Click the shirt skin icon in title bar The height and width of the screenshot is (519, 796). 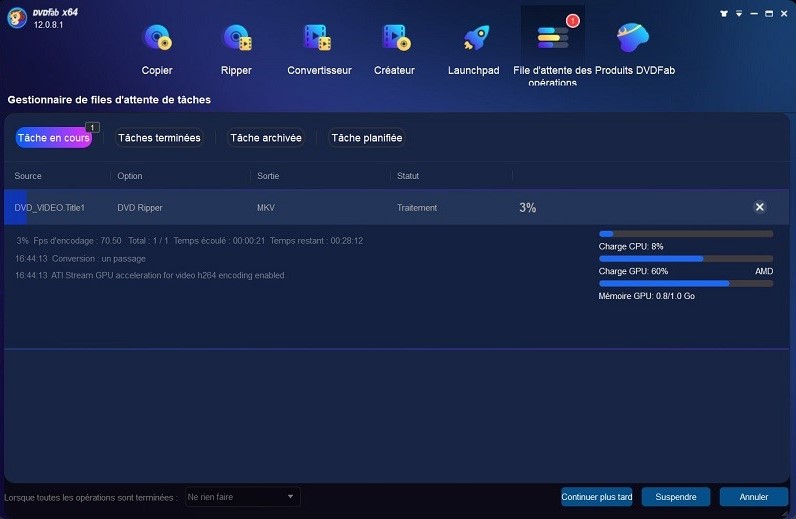click(x=724, y=14)
